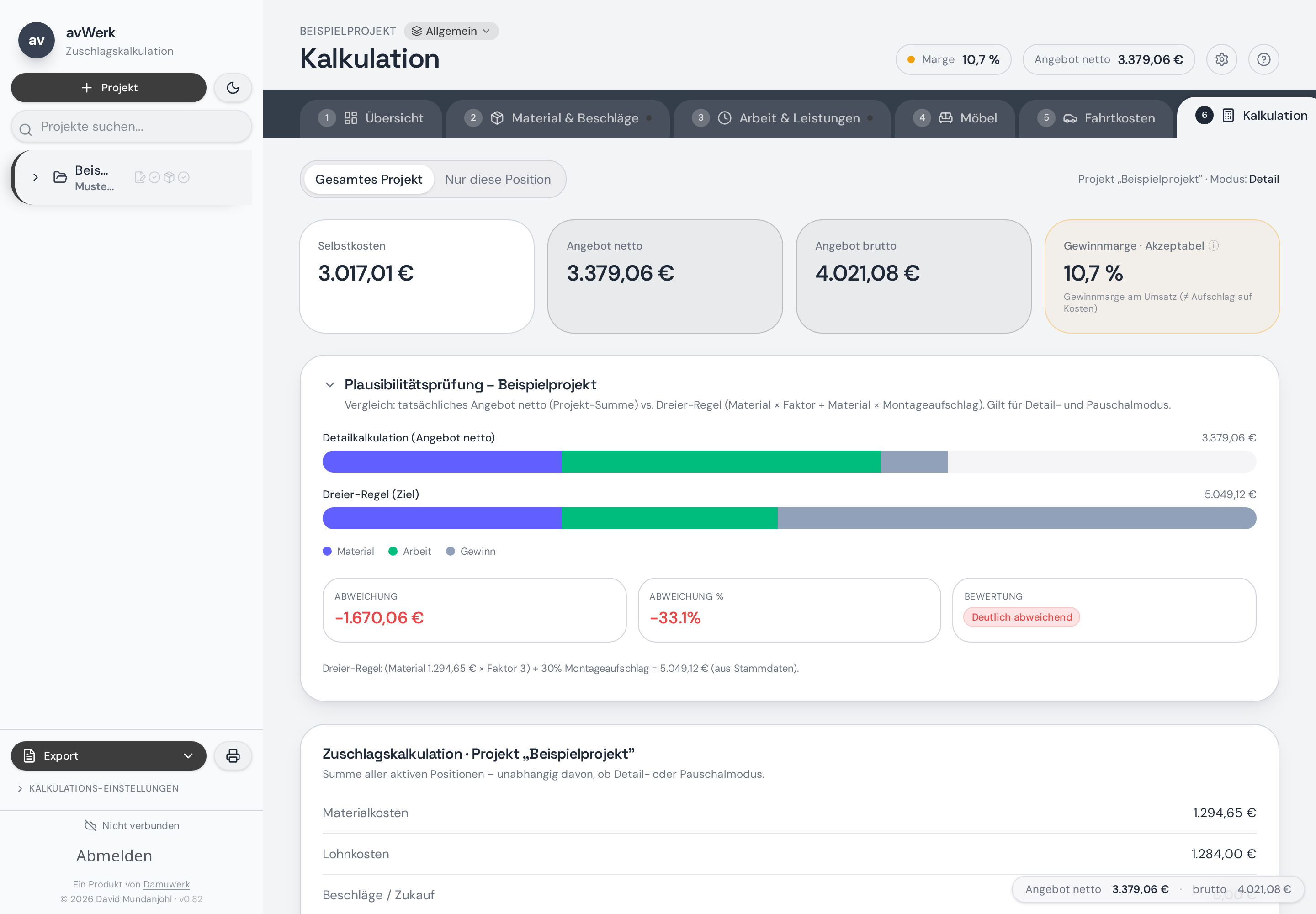Click the printer icon button
Image resolution: width=1316 pixels, height=914 pixels.
click(x=233, y=756)
